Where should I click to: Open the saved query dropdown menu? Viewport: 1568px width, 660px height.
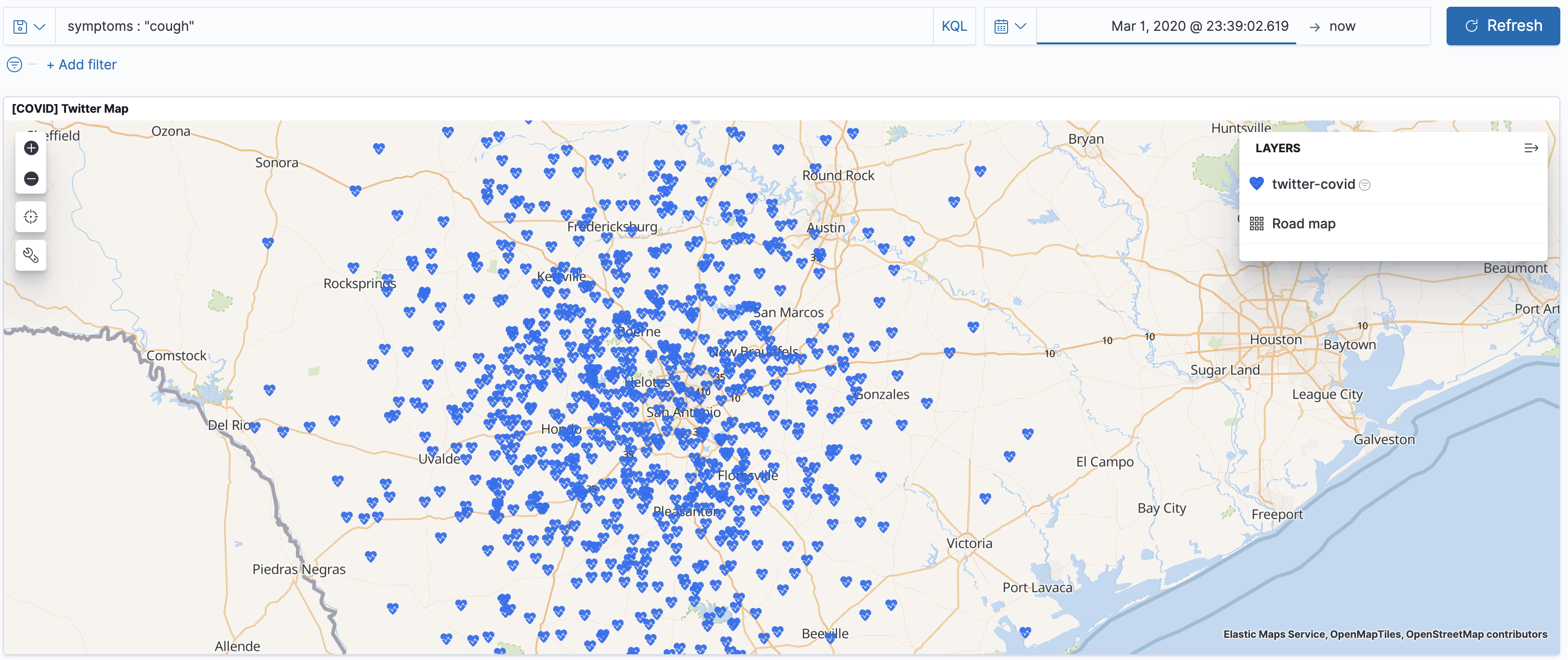point(29,27)
